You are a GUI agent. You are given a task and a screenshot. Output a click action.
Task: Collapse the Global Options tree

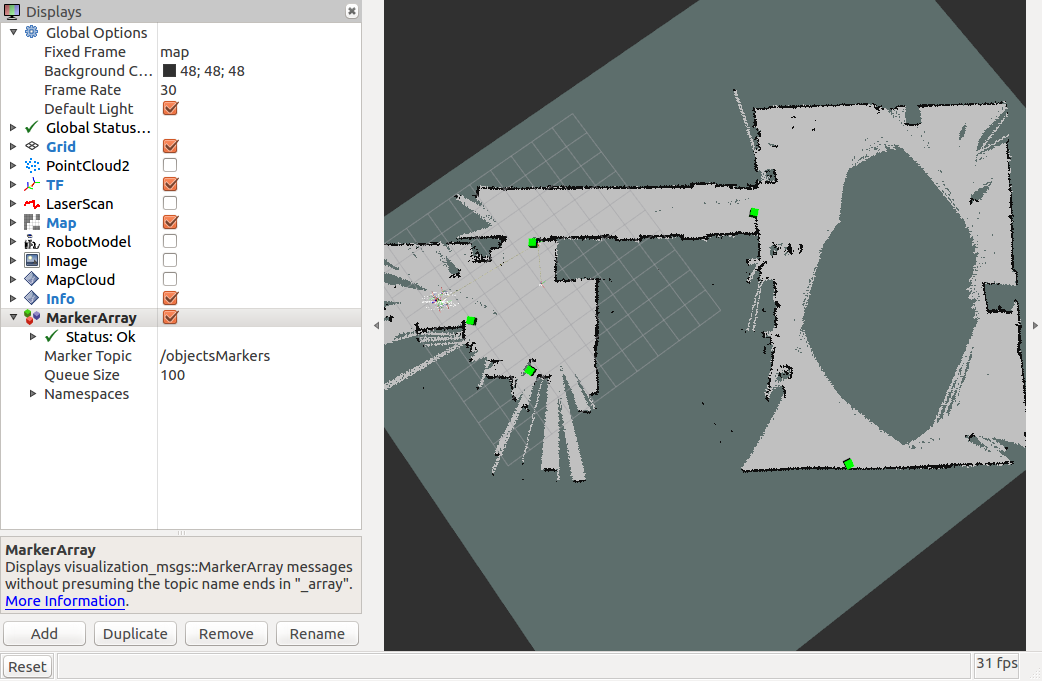coord(13,32)
